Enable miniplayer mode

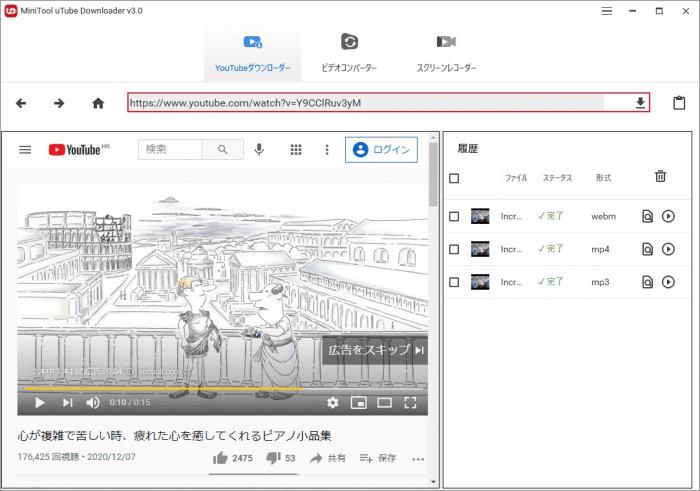(x=358, y=403)
